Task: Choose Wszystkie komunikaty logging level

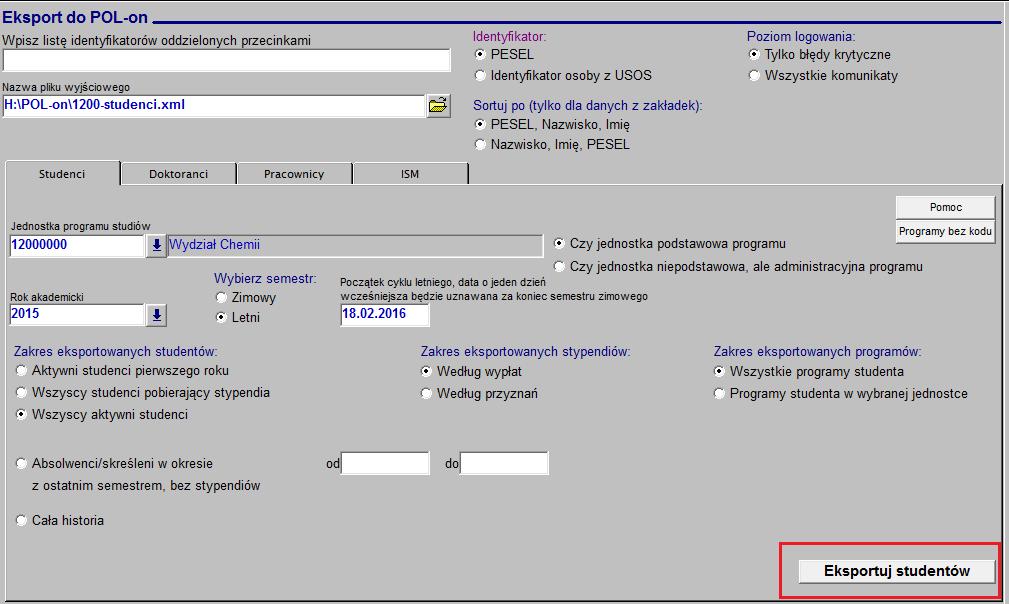Action: 754,75
